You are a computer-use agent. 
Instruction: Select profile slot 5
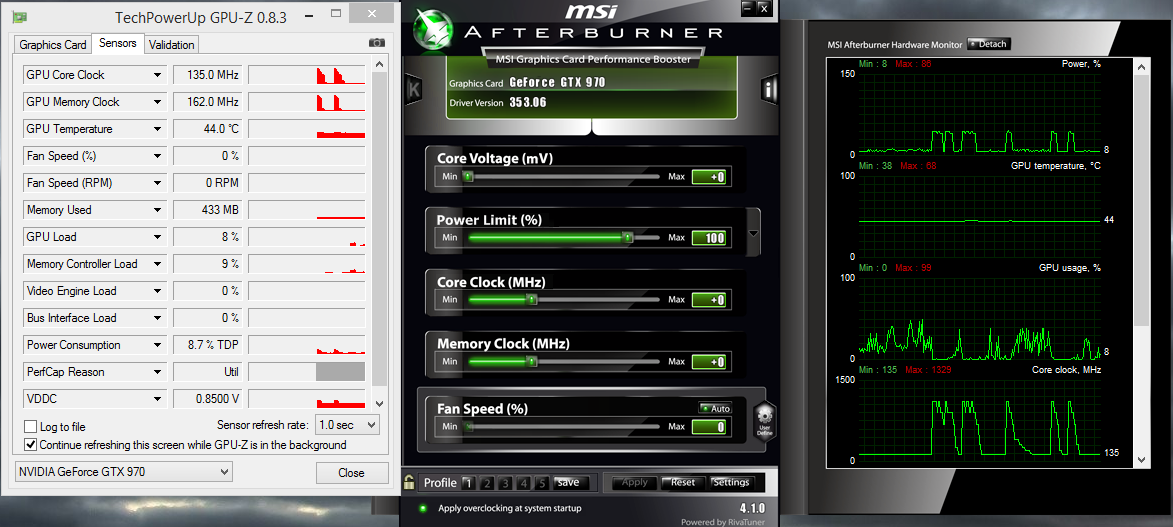coord(542,483)
